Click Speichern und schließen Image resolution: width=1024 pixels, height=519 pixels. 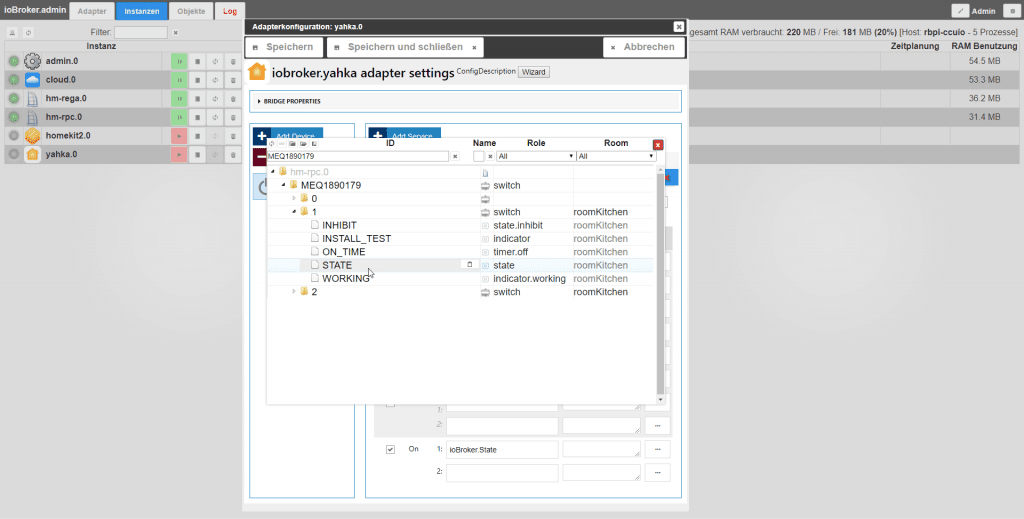point(406,47)
